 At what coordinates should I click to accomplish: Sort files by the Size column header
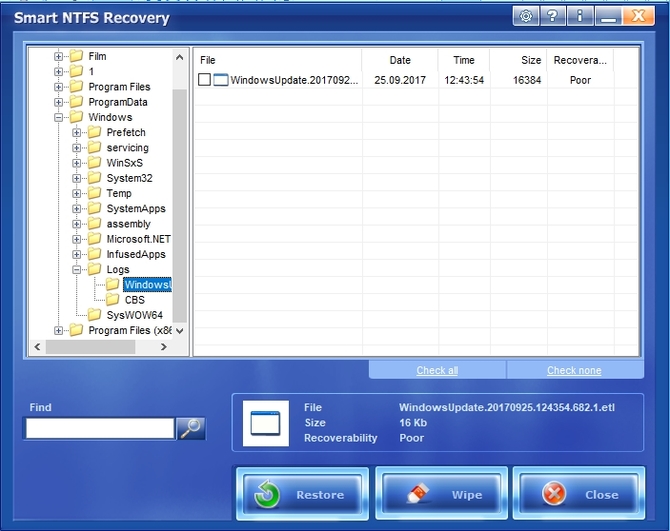coord(530,60)
